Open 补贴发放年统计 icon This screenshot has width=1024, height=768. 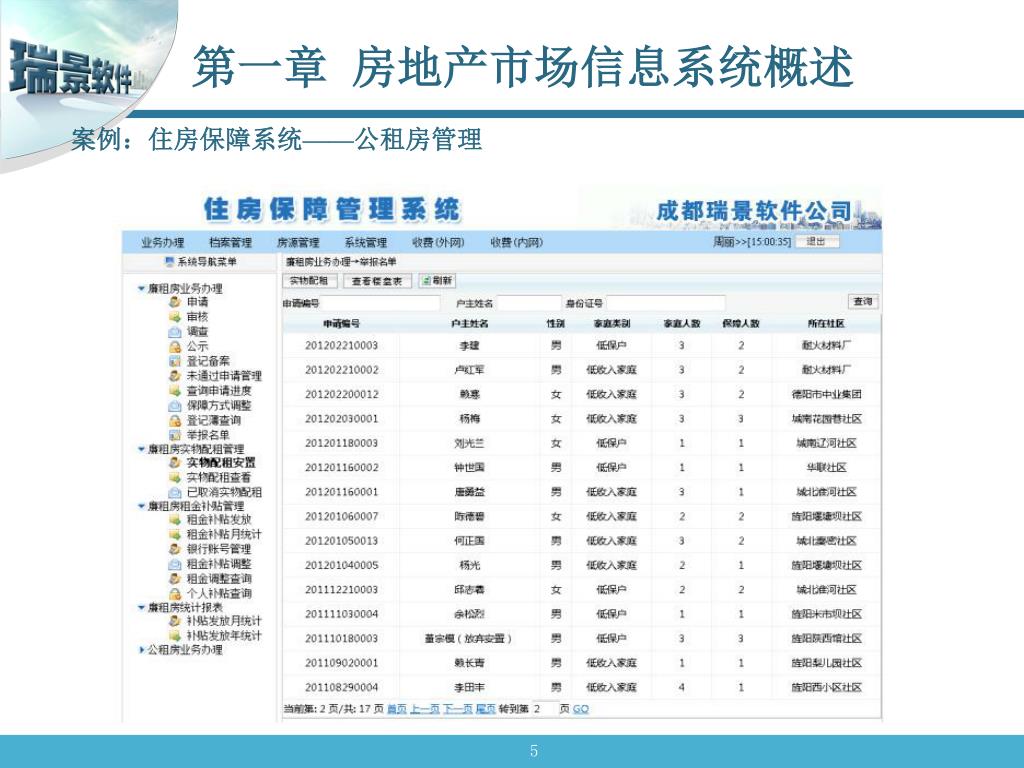[x=174, y=635]
